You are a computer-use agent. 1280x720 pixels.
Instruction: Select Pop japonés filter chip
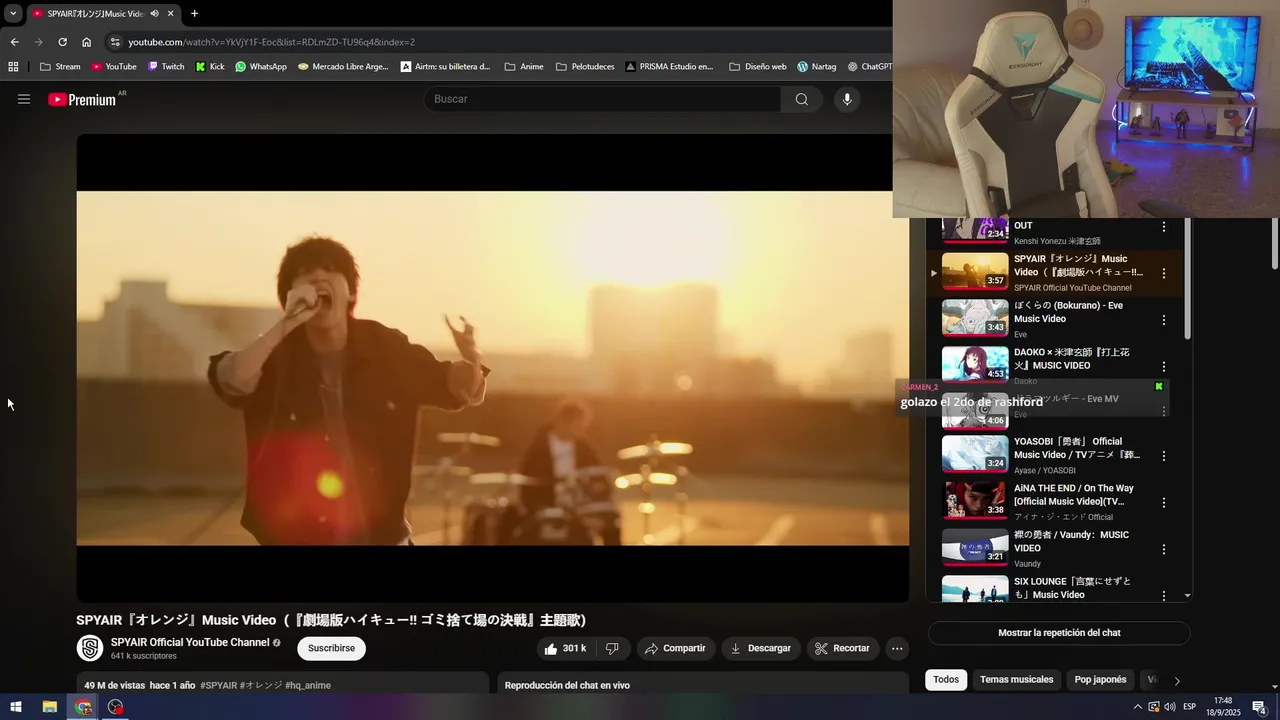tap(1100, 680)
